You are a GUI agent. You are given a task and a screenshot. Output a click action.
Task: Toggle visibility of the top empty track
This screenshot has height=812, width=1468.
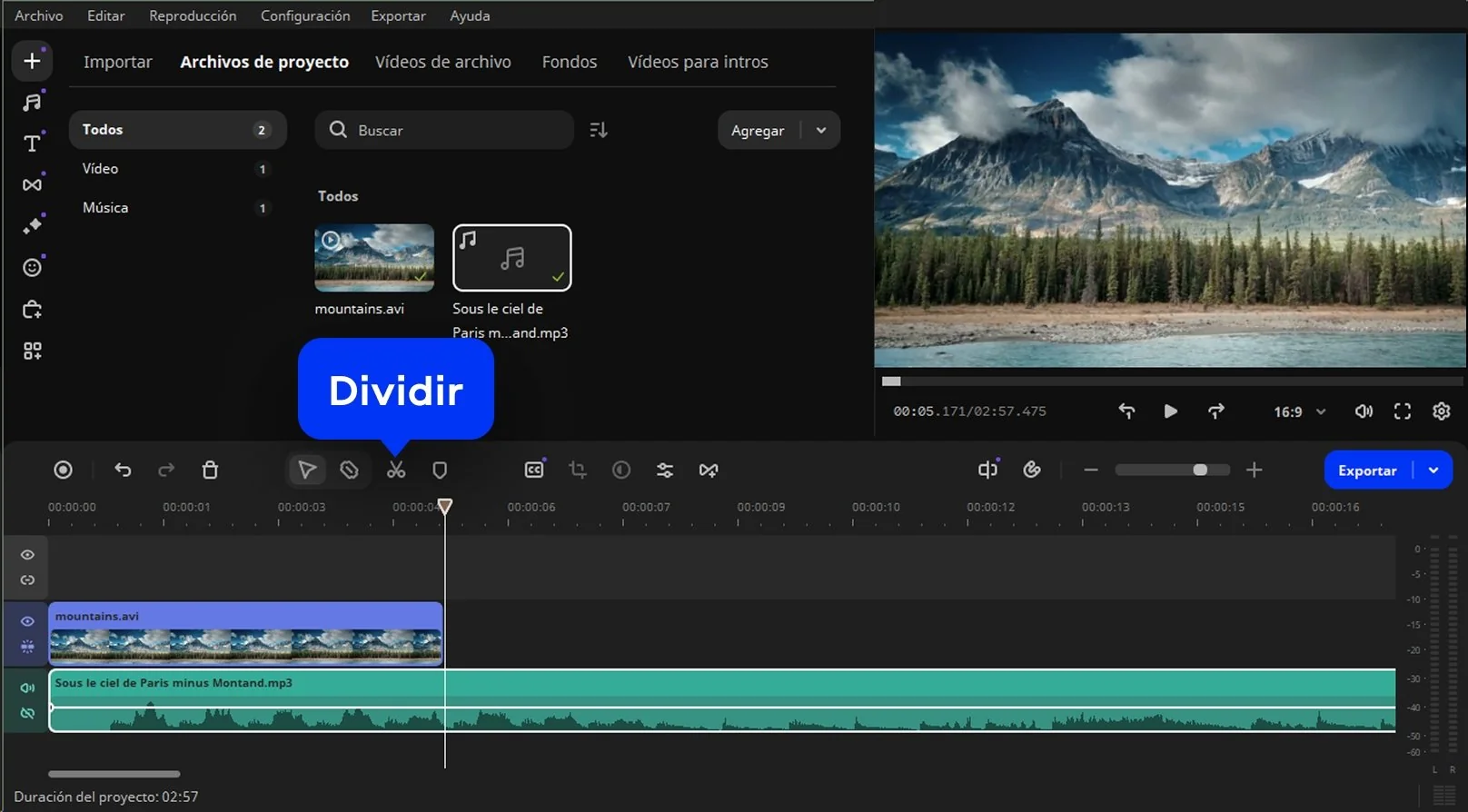coord(27,555)
